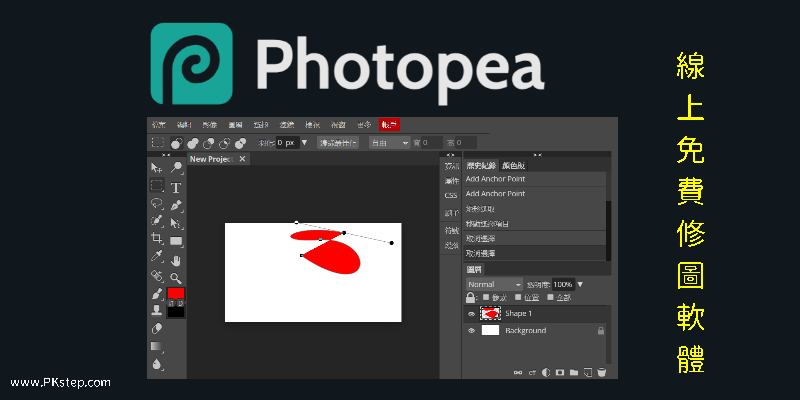Click the red foreground color swatch
This screenshot has width=800, height=400.
176,293
